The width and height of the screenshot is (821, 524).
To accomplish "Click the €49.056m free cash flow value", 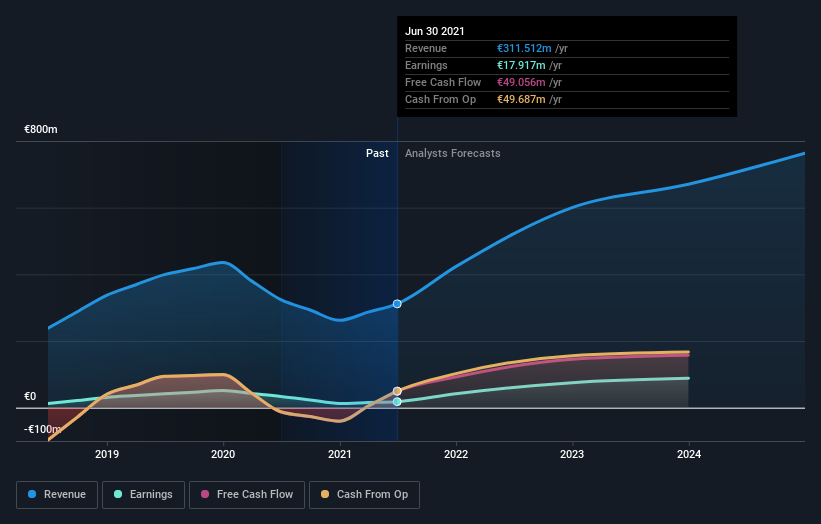I will [x=521, y=82].
